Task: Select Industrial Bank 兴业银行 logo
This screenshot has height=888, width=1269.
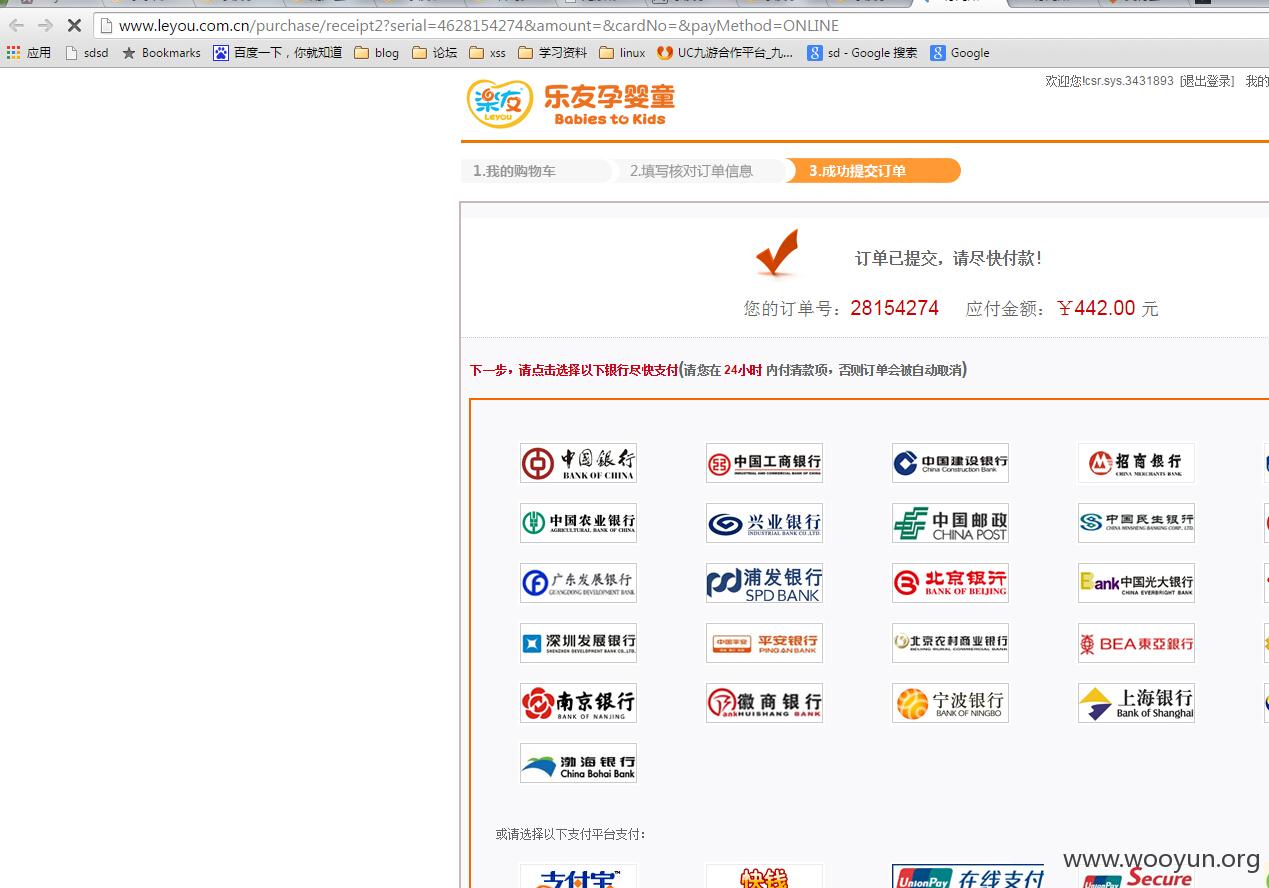Action: pos(764,523)
